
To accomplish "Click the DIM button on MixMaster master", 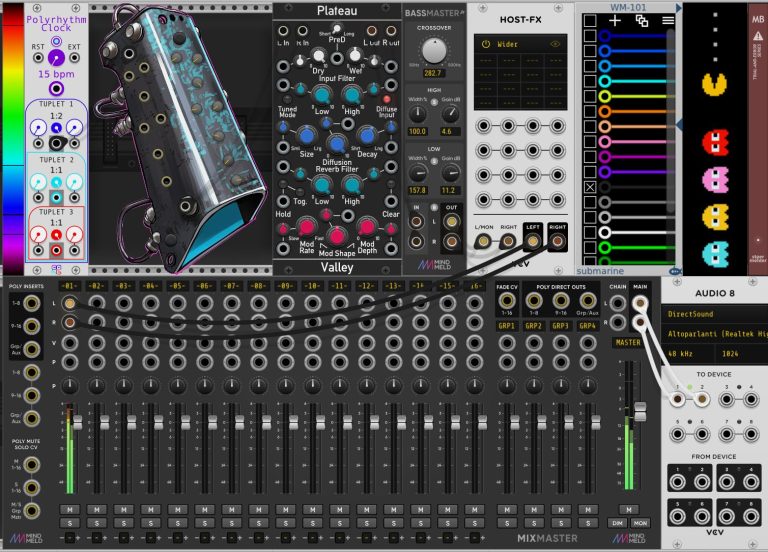I will [x=617, y=523].
